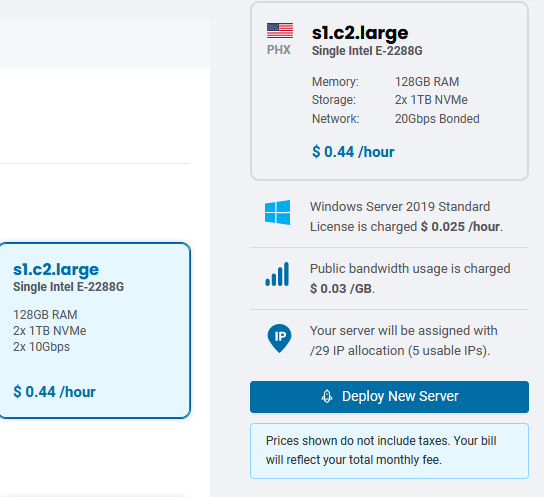Click the 128GB RAM memory value in the summary
Viewport: 544px width, 497px height.
[427, 82]
